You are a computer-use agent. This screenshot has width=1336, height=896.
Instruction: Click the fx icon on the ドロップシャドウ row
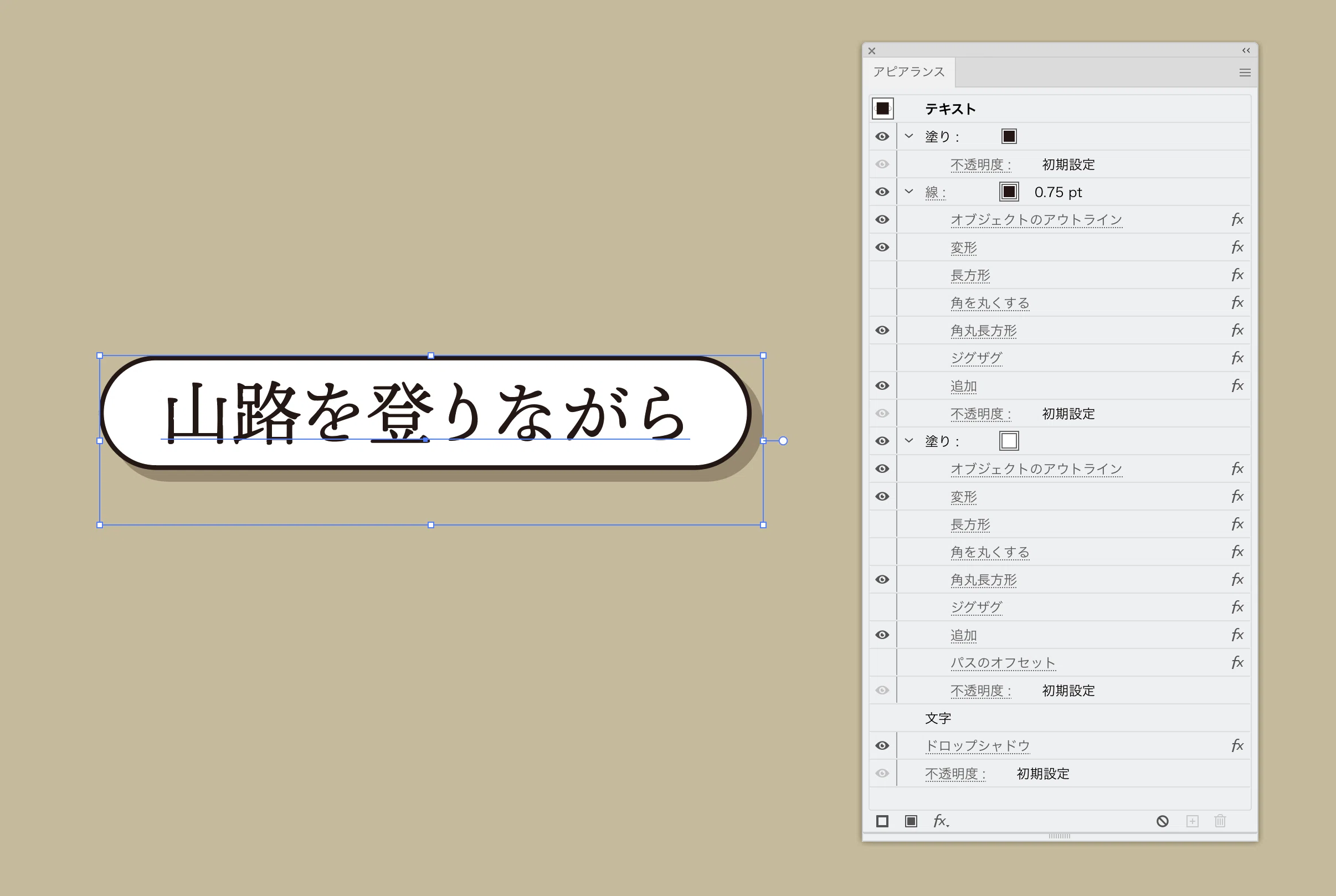[x=1237, y=745]
